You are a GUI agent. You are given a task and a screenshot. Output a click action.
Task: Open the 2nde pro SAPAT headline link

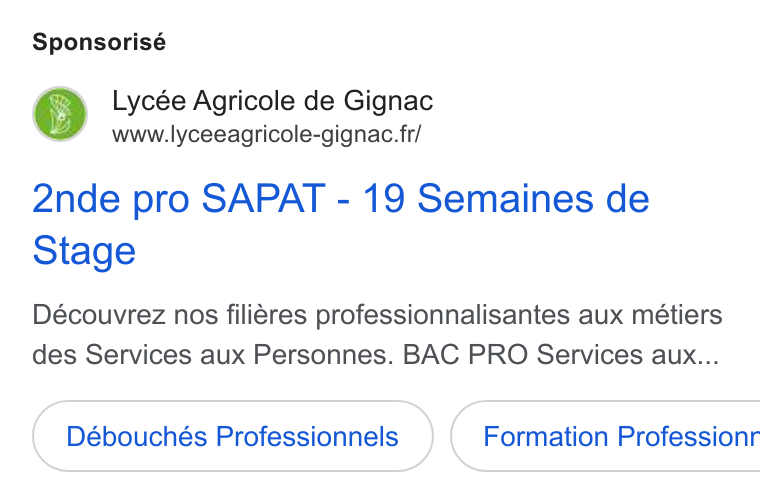[x=341, y=224]
